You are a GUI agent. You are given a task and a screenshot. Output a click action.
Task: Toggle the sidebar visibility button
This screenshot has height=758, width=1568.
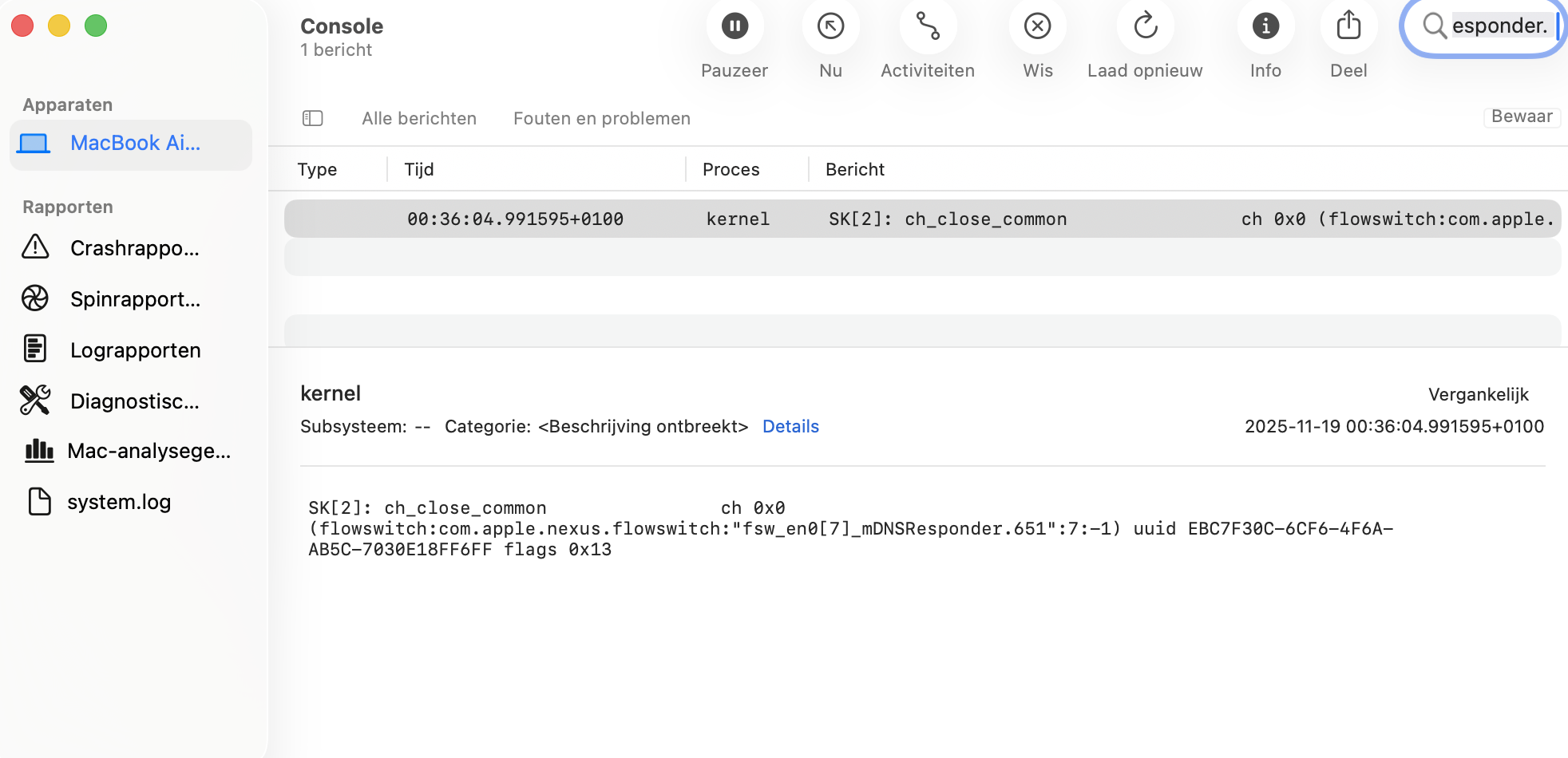(x=312, y=118)
